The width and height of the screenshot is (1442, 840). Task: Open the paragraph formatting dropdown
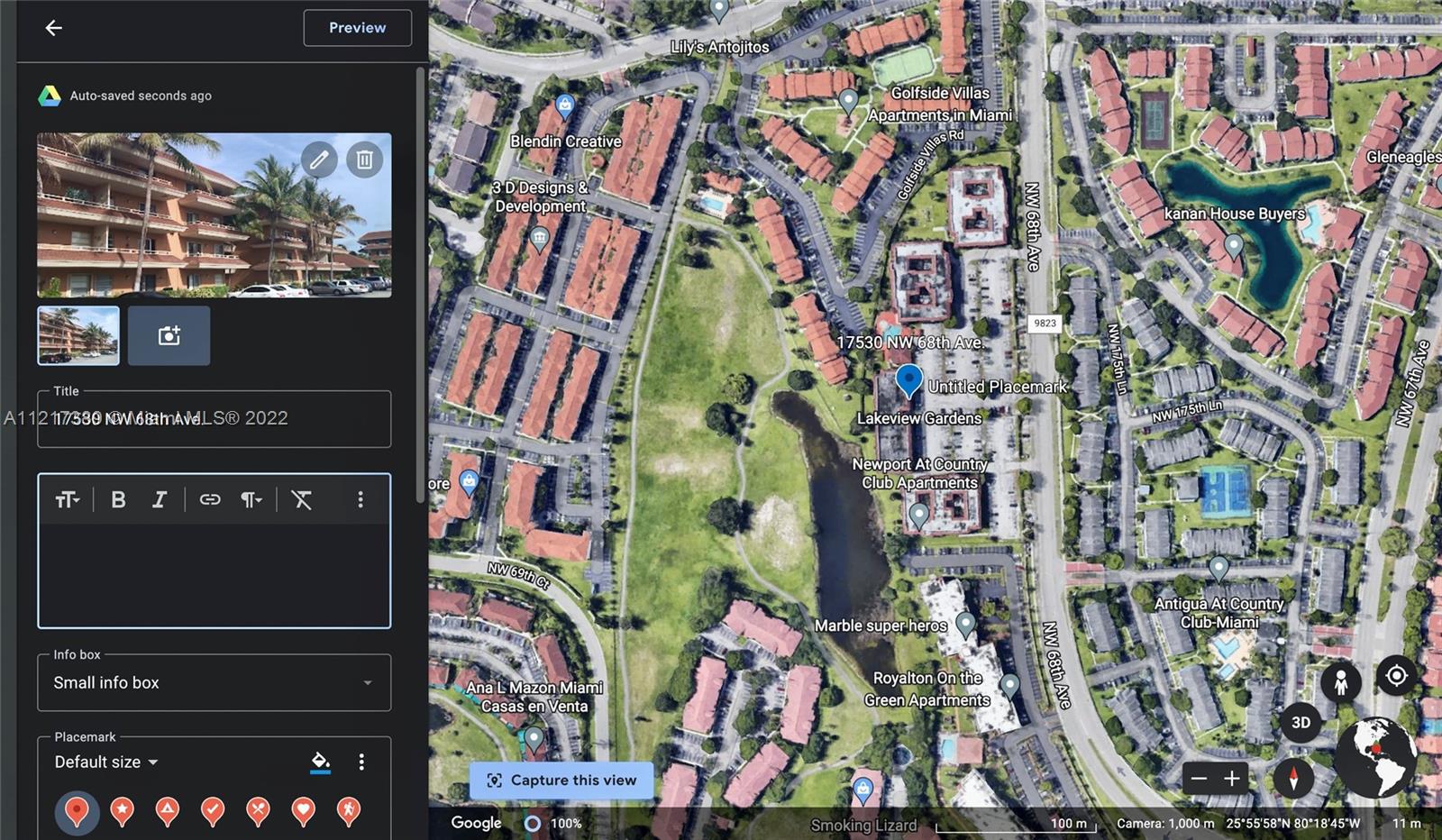tap(251, 499)
